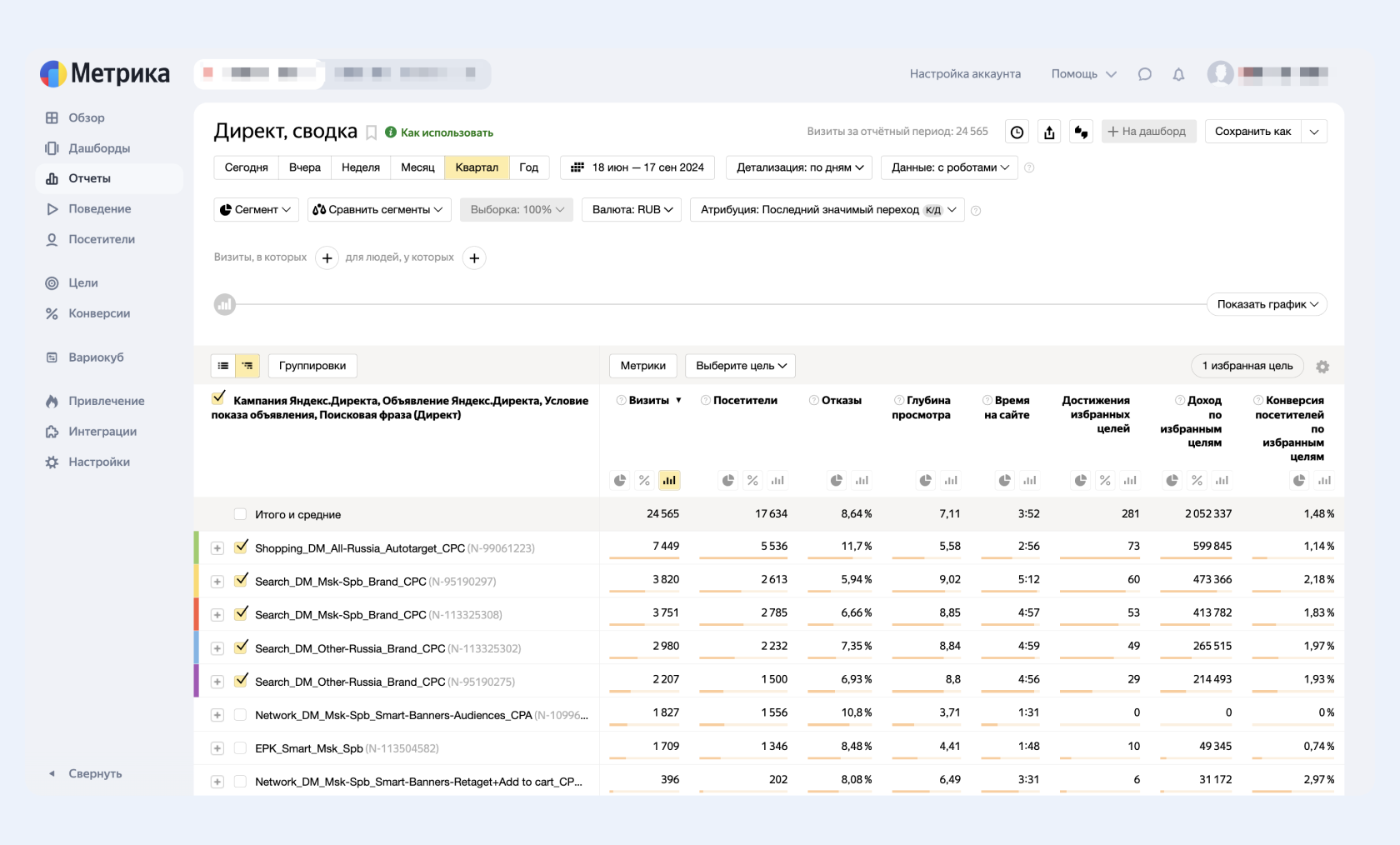Open Сравнить сегменты dropdown
The width and height of the screenshot is (1400, 845).
[x=379, y=210]
